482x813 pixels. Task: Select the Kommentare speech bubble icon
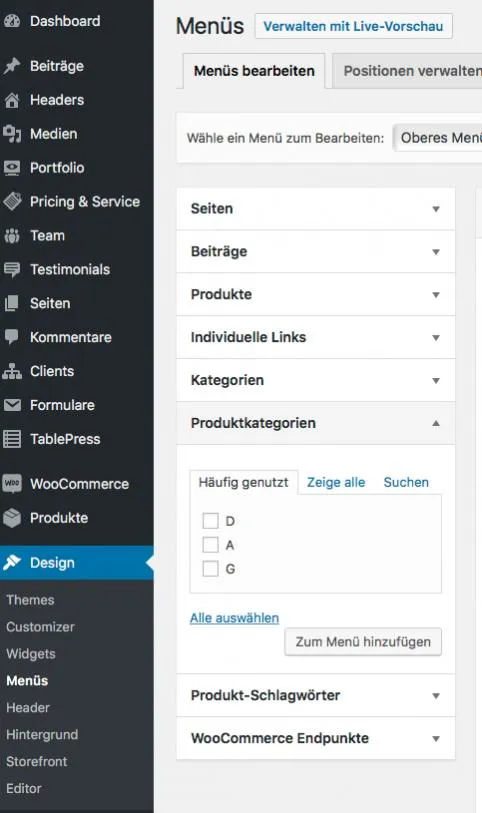coord(11,337)
